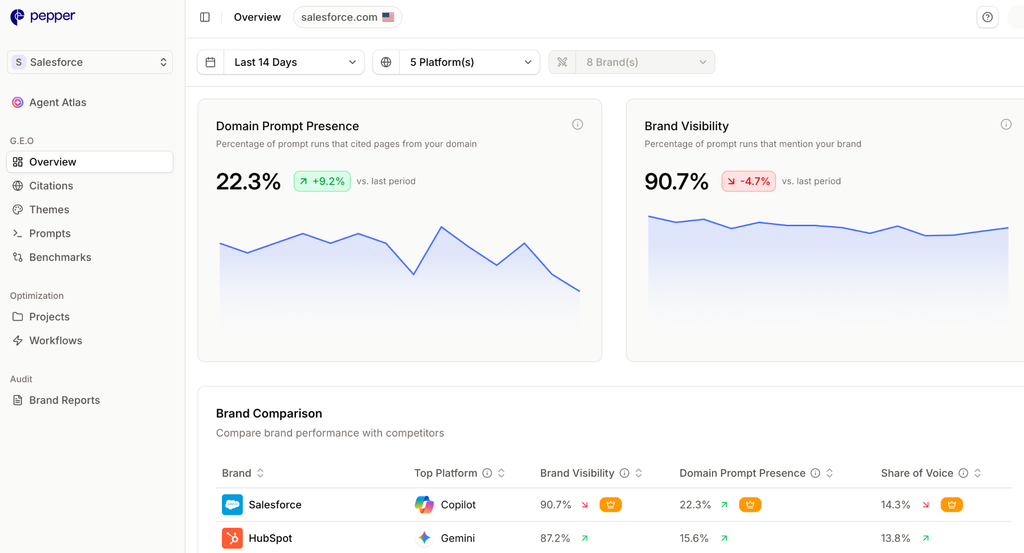Click info icon next to Brand Visibility column
The height and width of the screenshot is (553, 1024).
624,473
